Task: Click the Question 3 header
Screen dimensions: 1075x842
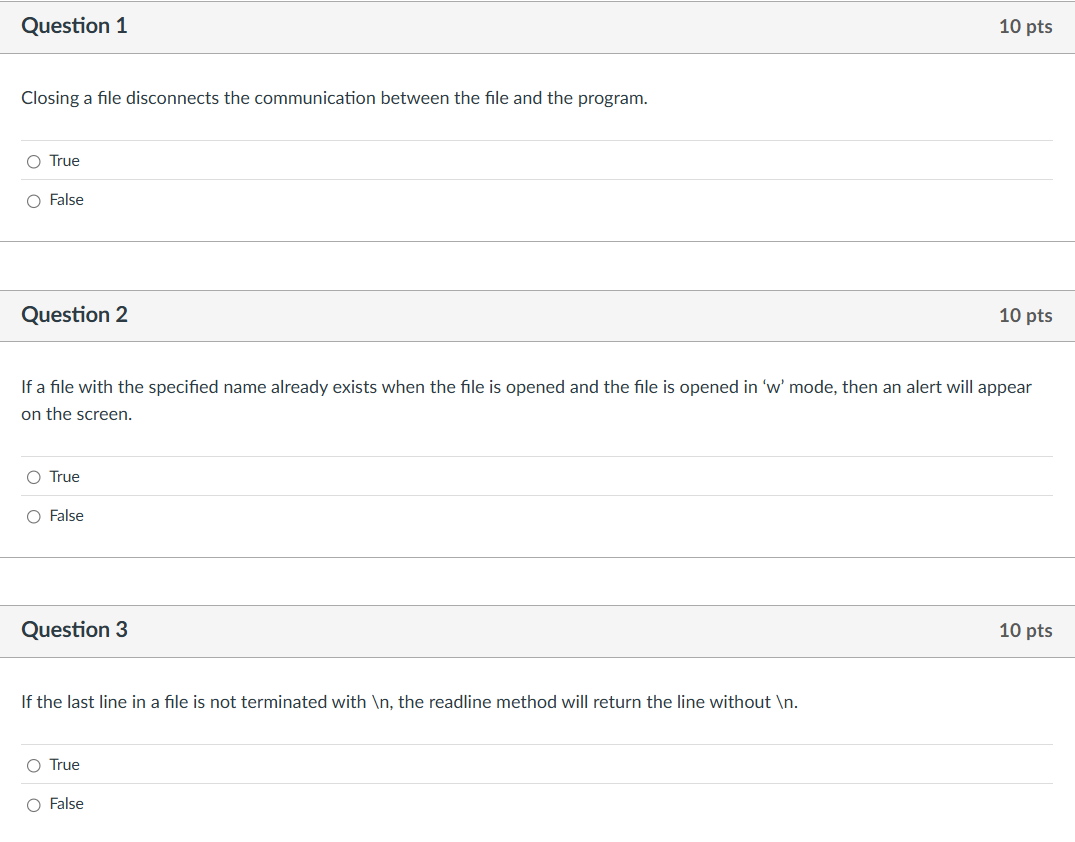Action: tap(75, 630)
